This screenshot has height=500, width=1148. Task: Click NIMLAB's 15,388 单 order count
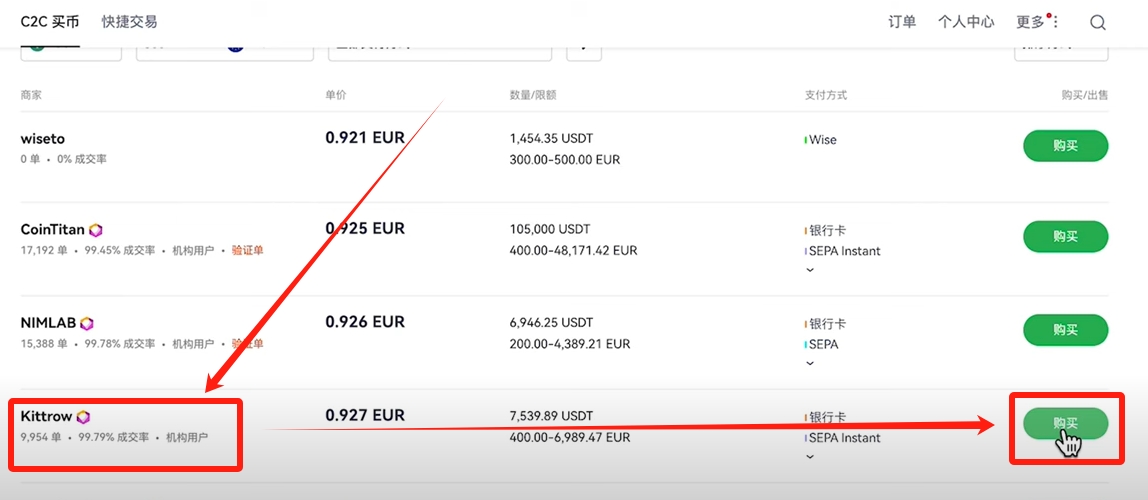pos(44,343)
